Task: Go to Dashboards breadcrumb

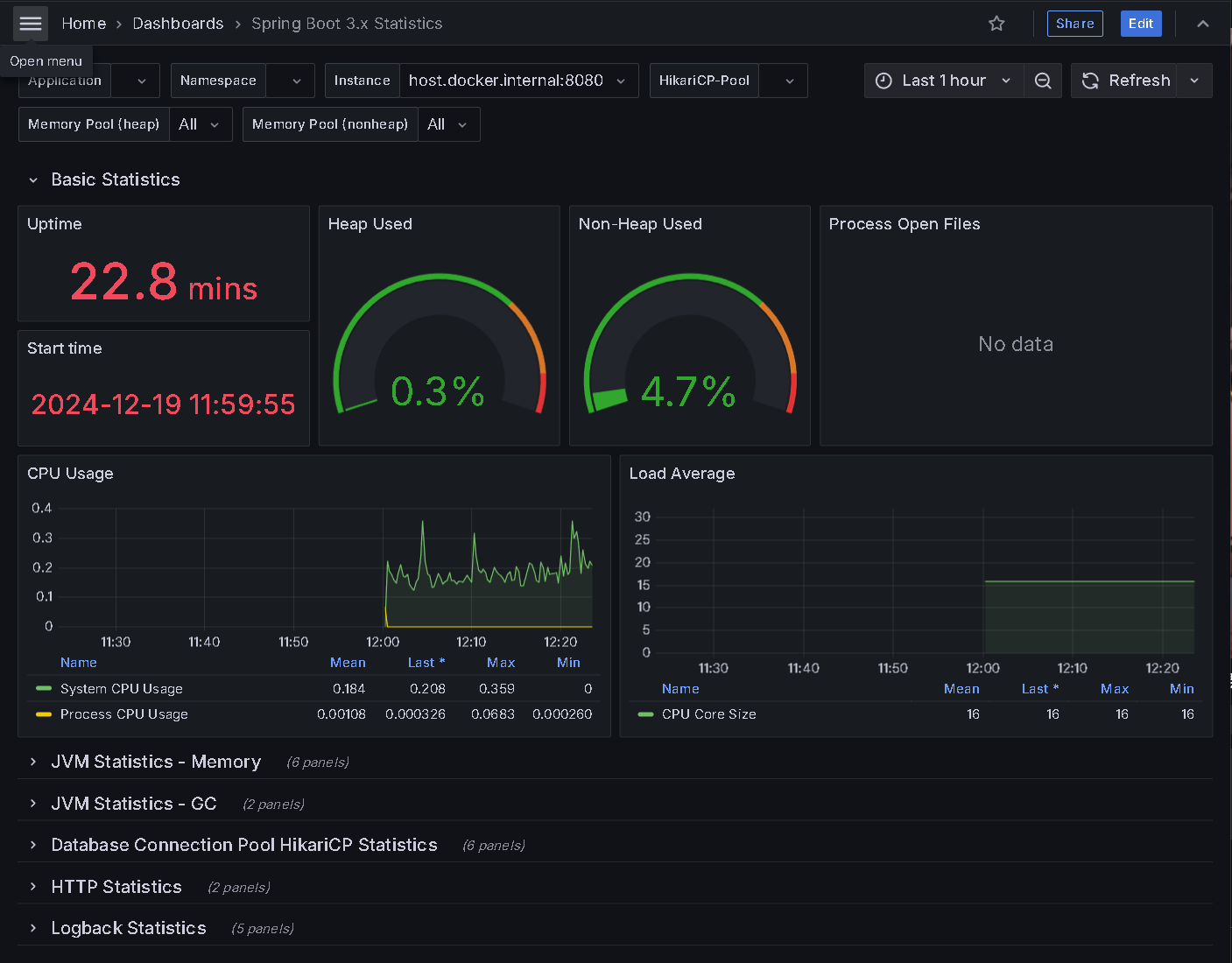Action: coord(178,24)
